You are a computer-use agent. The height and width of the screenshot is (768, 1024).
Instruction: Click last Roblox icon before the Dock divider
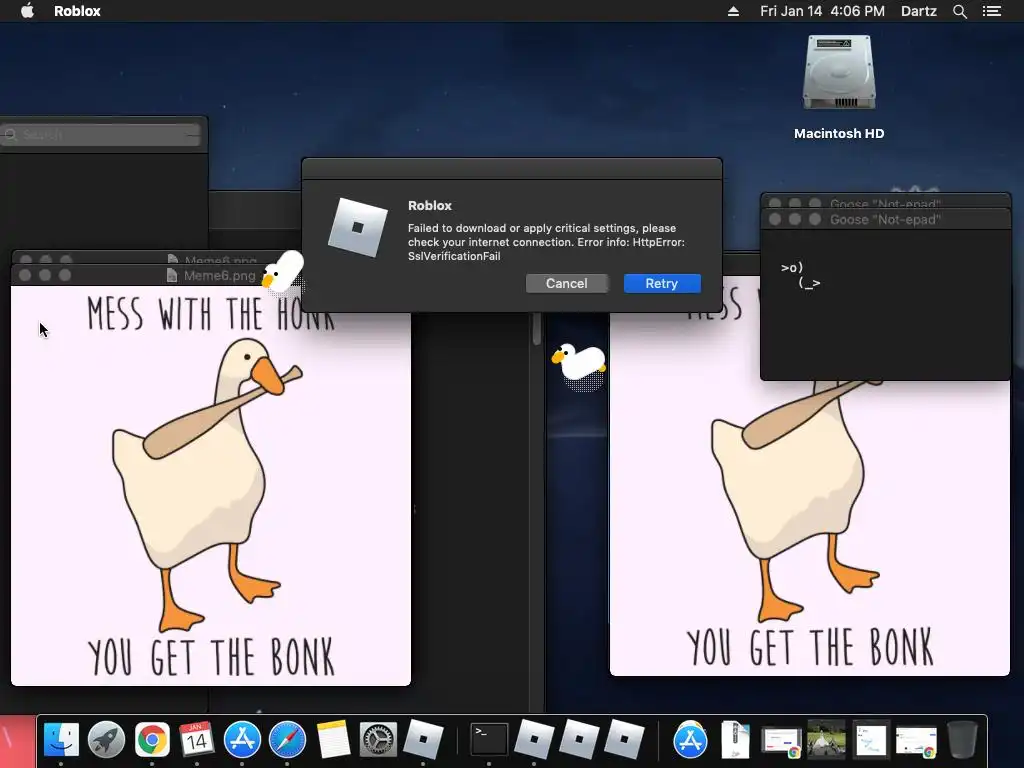[624, 740]
